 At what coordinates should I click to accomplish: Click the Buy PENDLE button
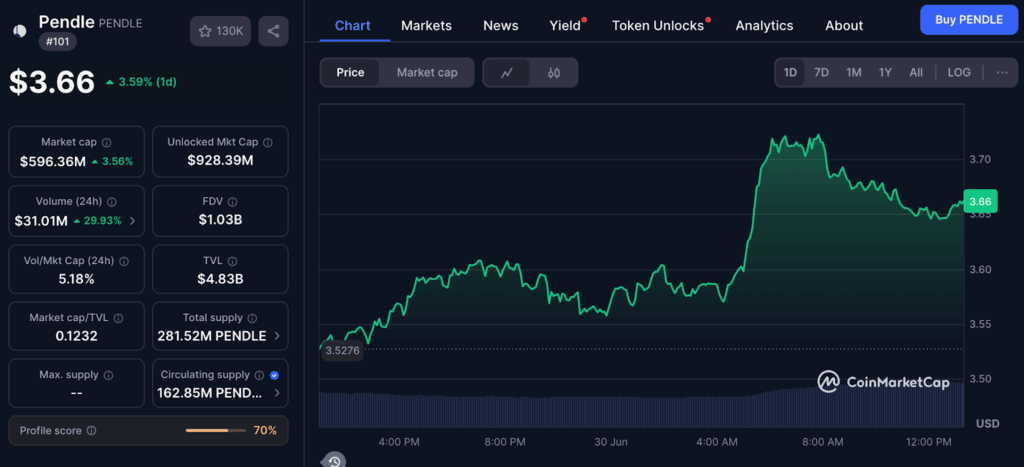pyautogui.click(x=969, y=19)
